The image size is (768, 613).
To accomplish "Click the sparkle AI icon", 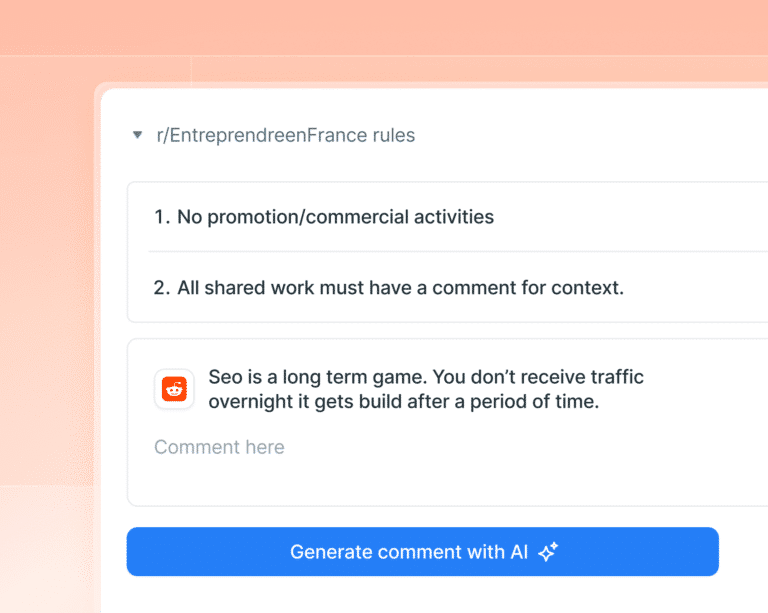I will click(x=548, y=551).
